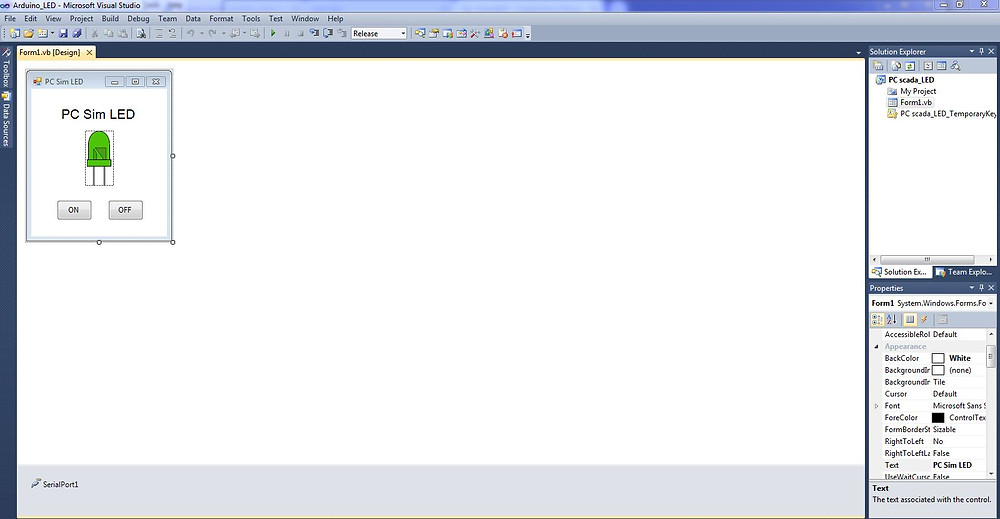Image resolution: width=1000 pixels, height=519 pixels.
Task: Click the New Project toolbar icon
Action: coord(14,33)
